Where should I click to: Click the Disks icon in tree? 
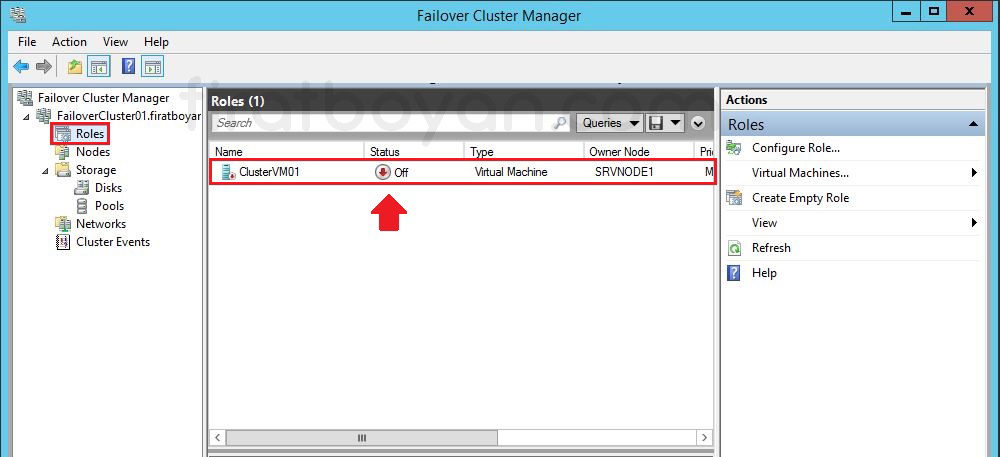pyautogui.click(x=82, y=187)
